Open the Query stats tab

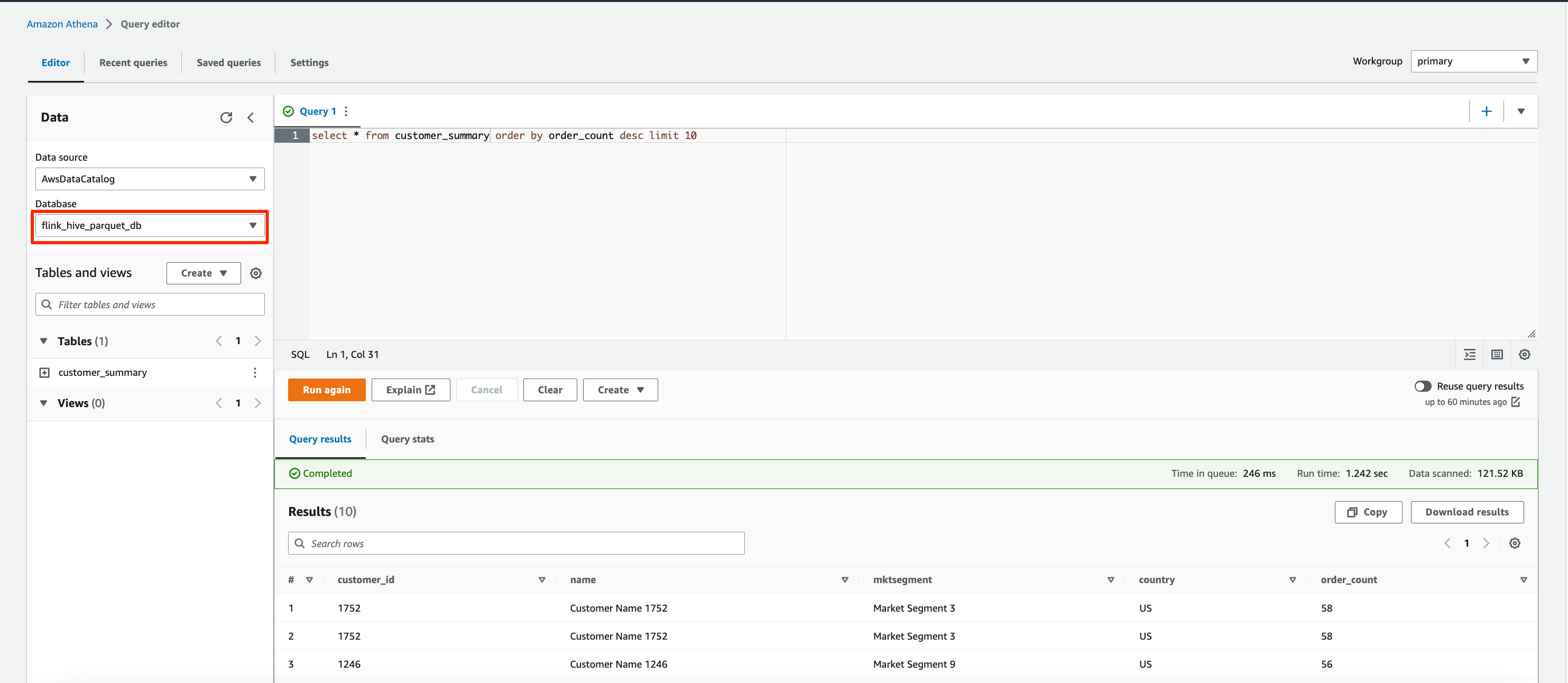coord(407,439)
